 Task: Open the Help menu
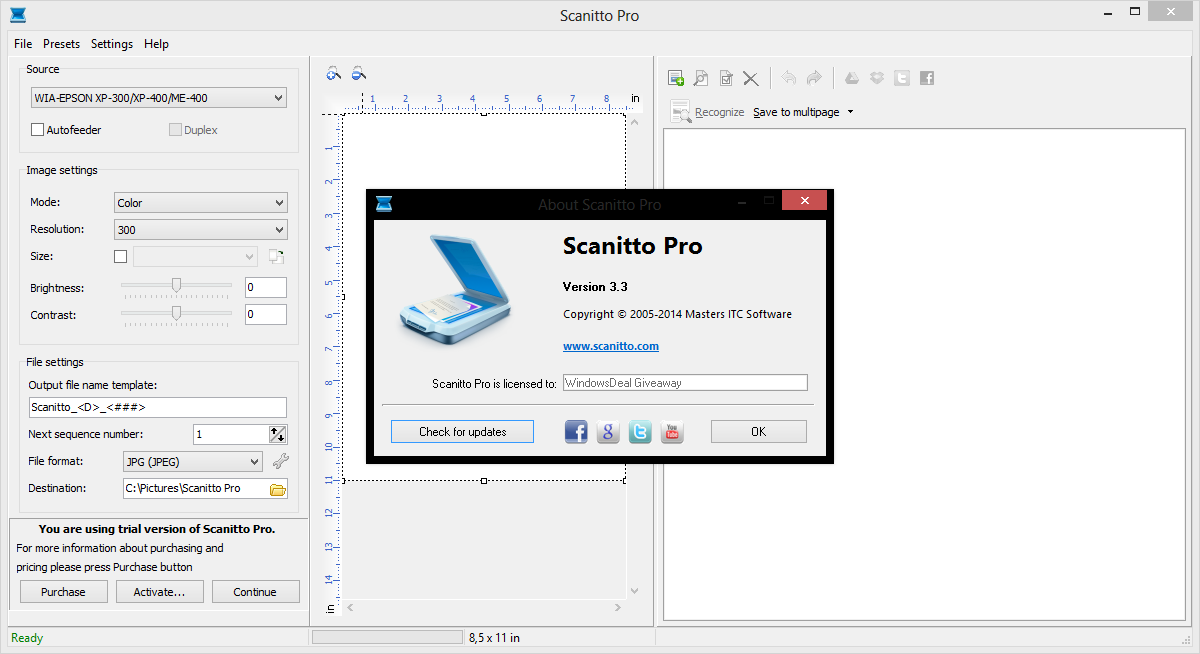[156, 44]
